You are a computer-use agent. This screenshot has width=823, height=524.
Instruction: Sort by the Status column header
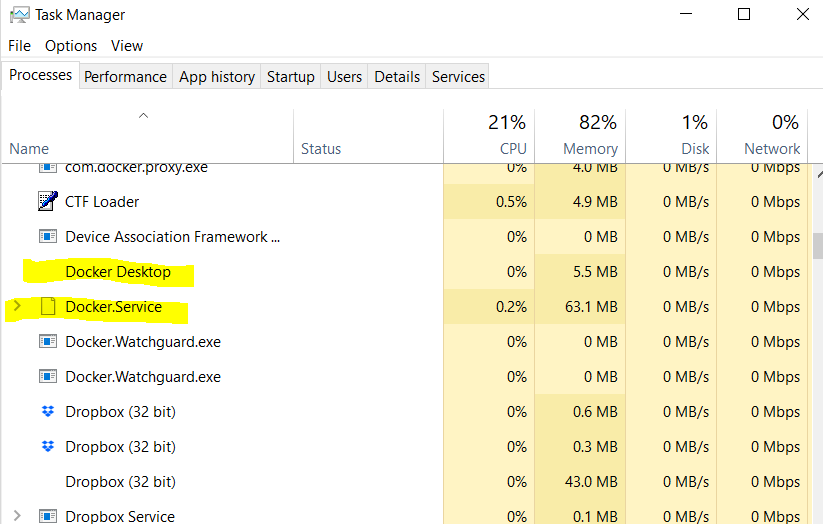[368, 136]
